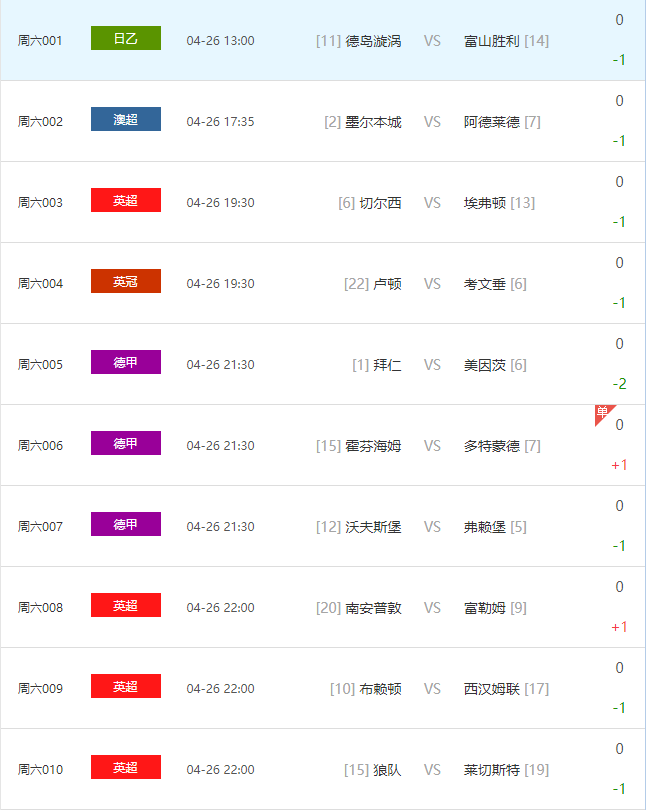This screenshot has width=646, height=810.
Task: Click the VS between 切尔西 and 埃弗顿
Action: click(432, 203)
